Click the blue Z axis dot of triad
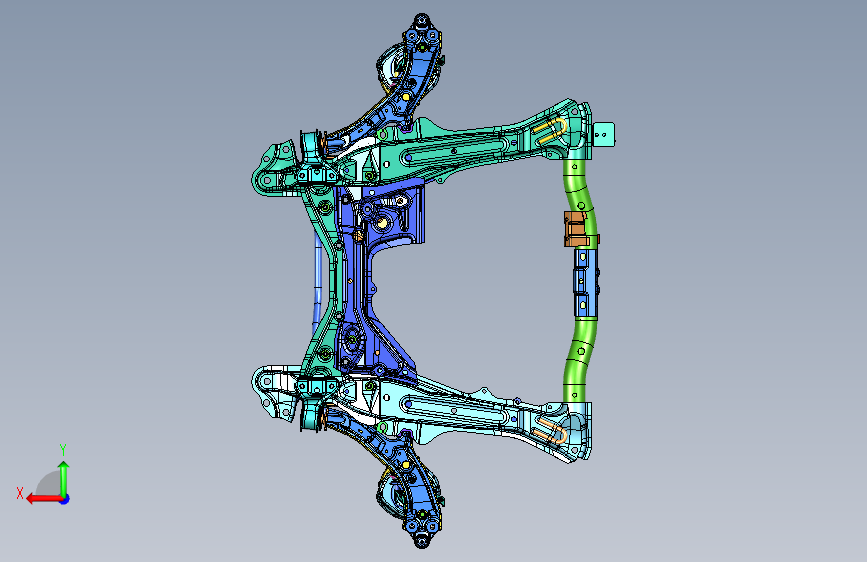Viewport: 867px width, 562px height. coord(65,499)
